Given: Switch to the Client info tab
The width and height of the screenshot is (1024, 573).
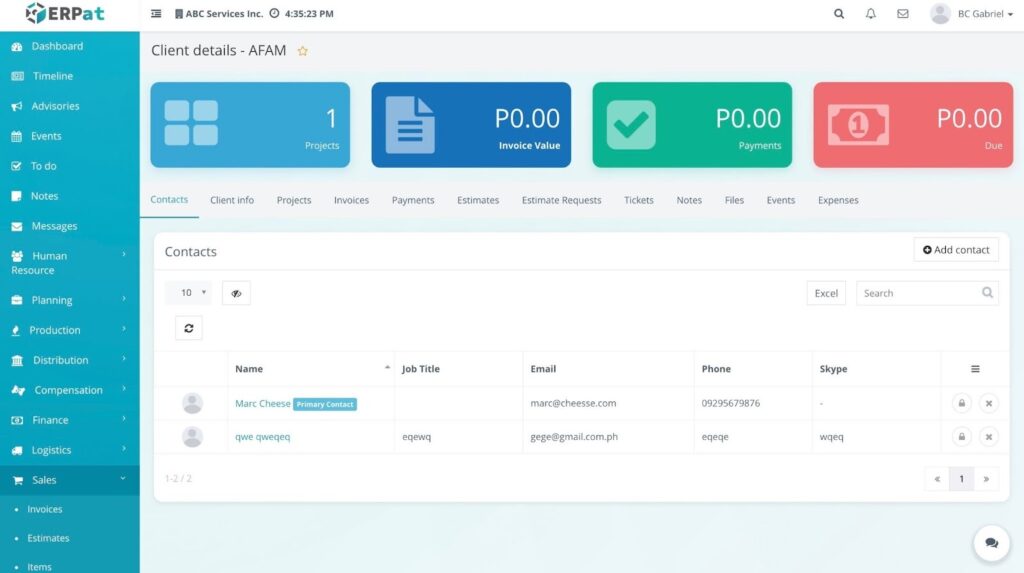Looking at the screenshot, I should (232, 200).
